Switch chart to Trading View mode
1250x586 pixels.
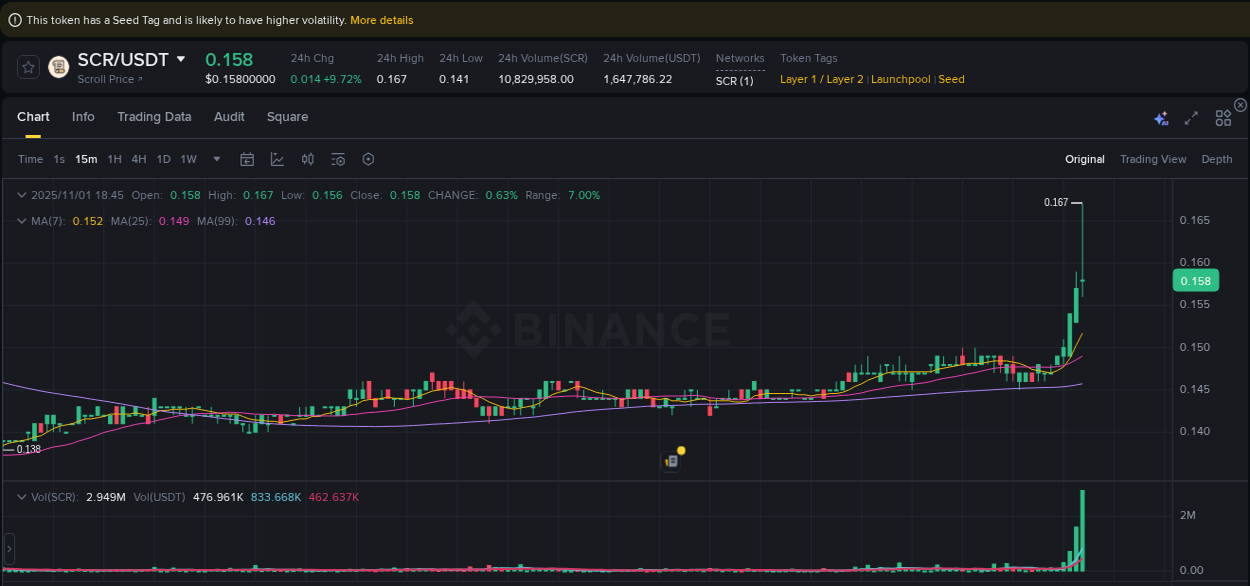[1153, 159]
